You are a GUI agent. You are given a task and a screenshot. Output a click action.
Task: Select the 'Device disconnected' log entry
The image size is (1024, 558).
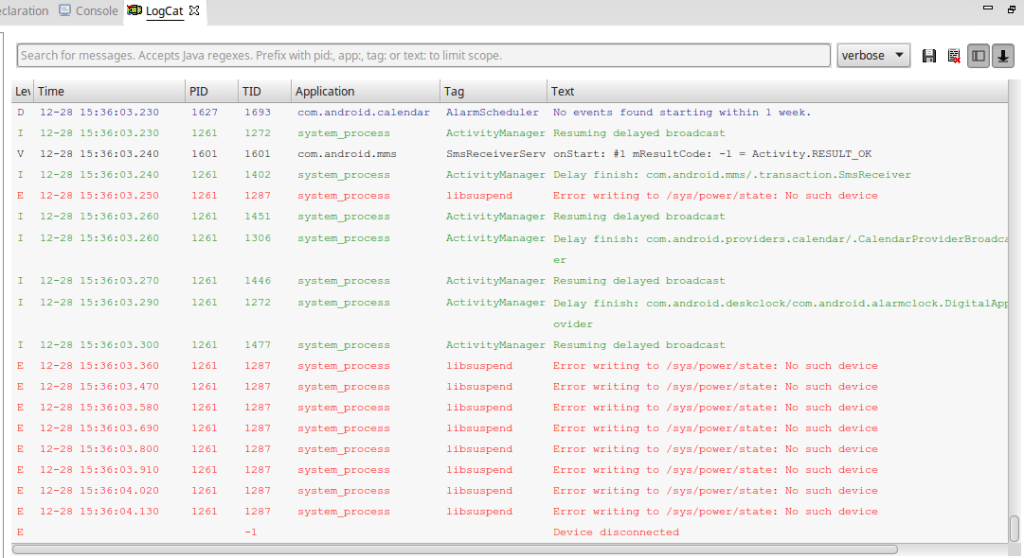(x=615, y=532)
